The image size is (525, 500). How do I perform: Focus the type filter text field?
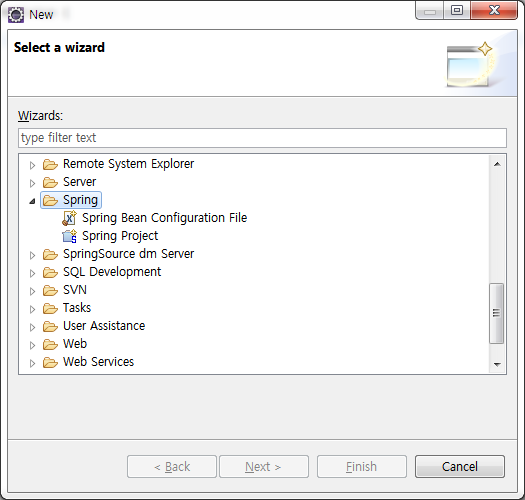262,138
